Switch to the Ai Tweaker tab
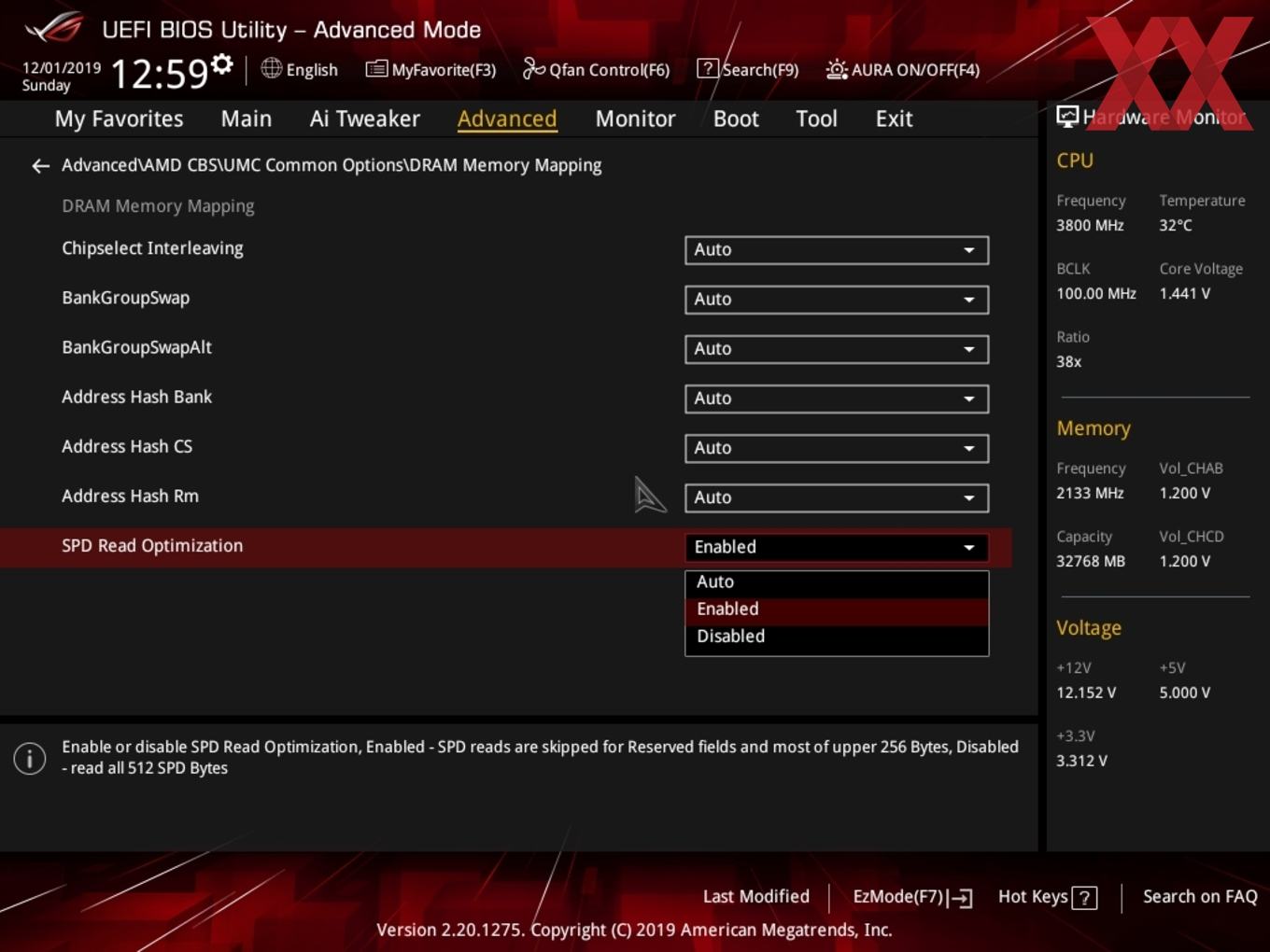Screen dimensions: 1270x952 [x=365, y=119]
